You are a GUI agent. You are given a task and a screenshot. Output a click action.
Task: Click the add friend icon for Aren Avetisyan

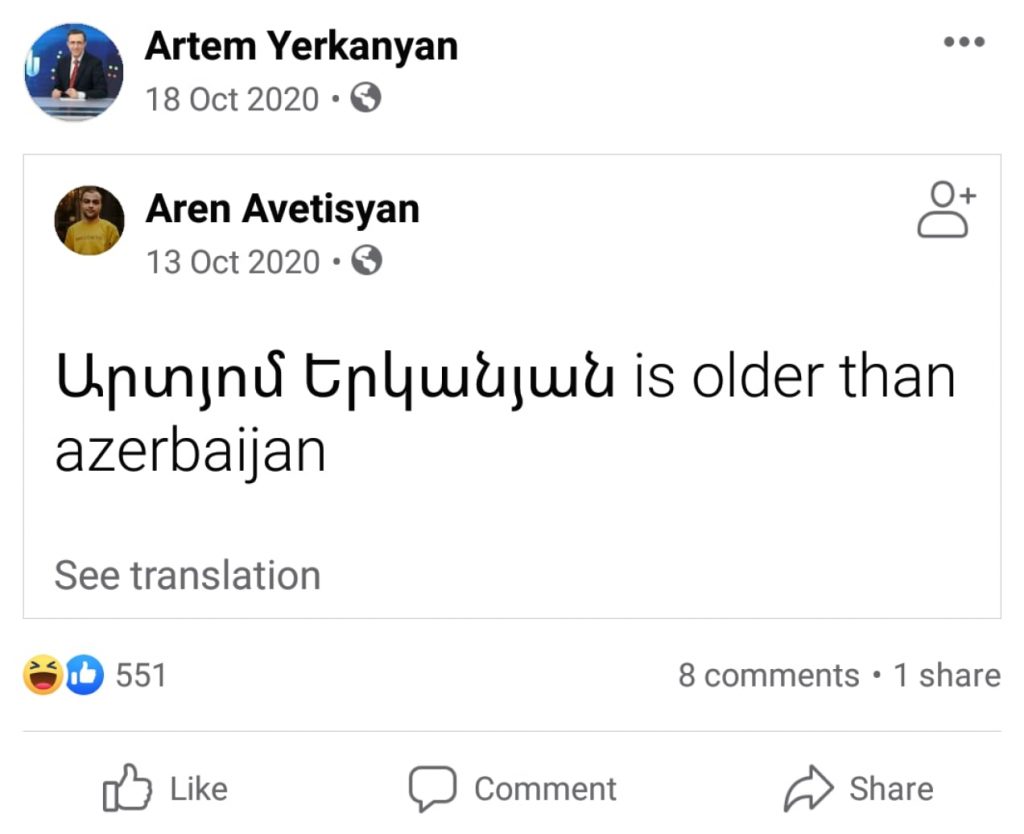[944, 210]
